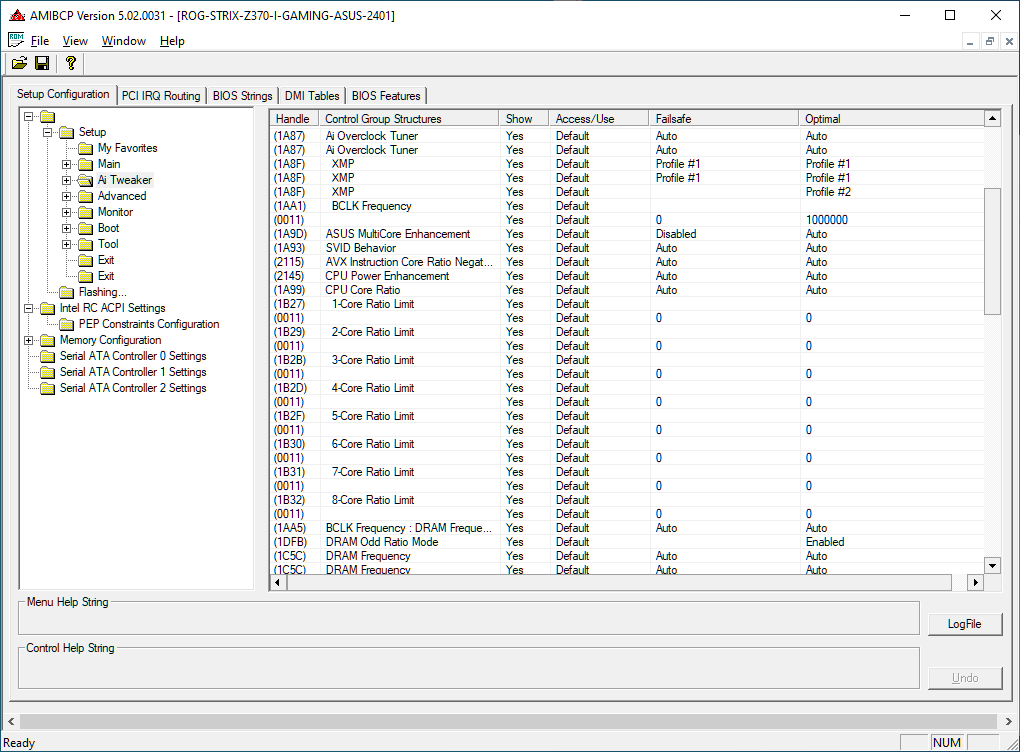
Task: Switch to the BIOS Features tab
Action: coord(386,96)
